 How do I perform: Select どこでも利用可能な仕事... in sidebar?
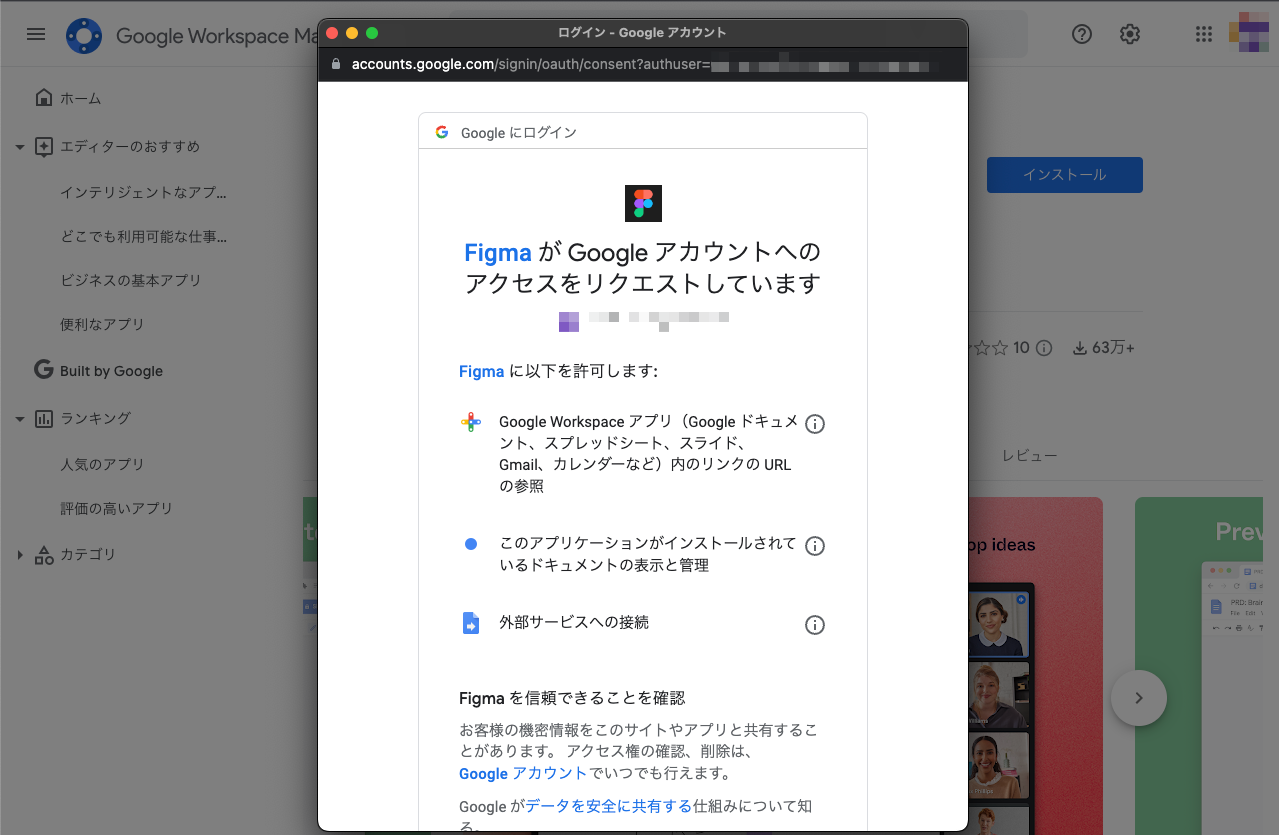point(143,237)
